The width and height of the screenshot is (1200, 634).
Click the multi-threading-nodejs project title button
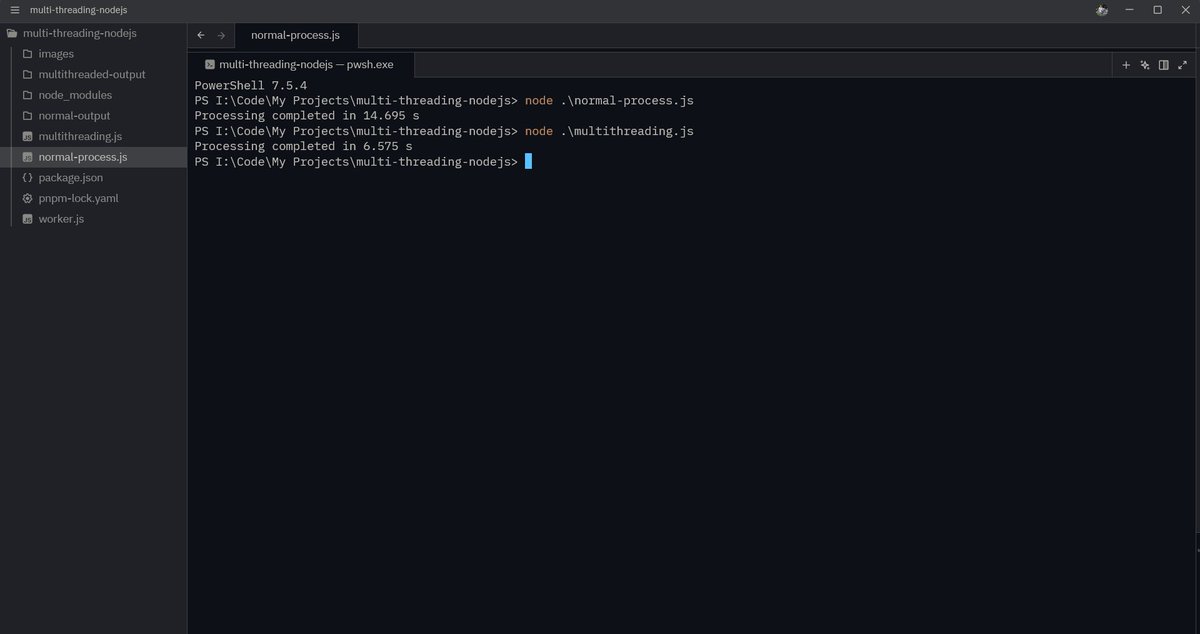(x=78, y=10)
